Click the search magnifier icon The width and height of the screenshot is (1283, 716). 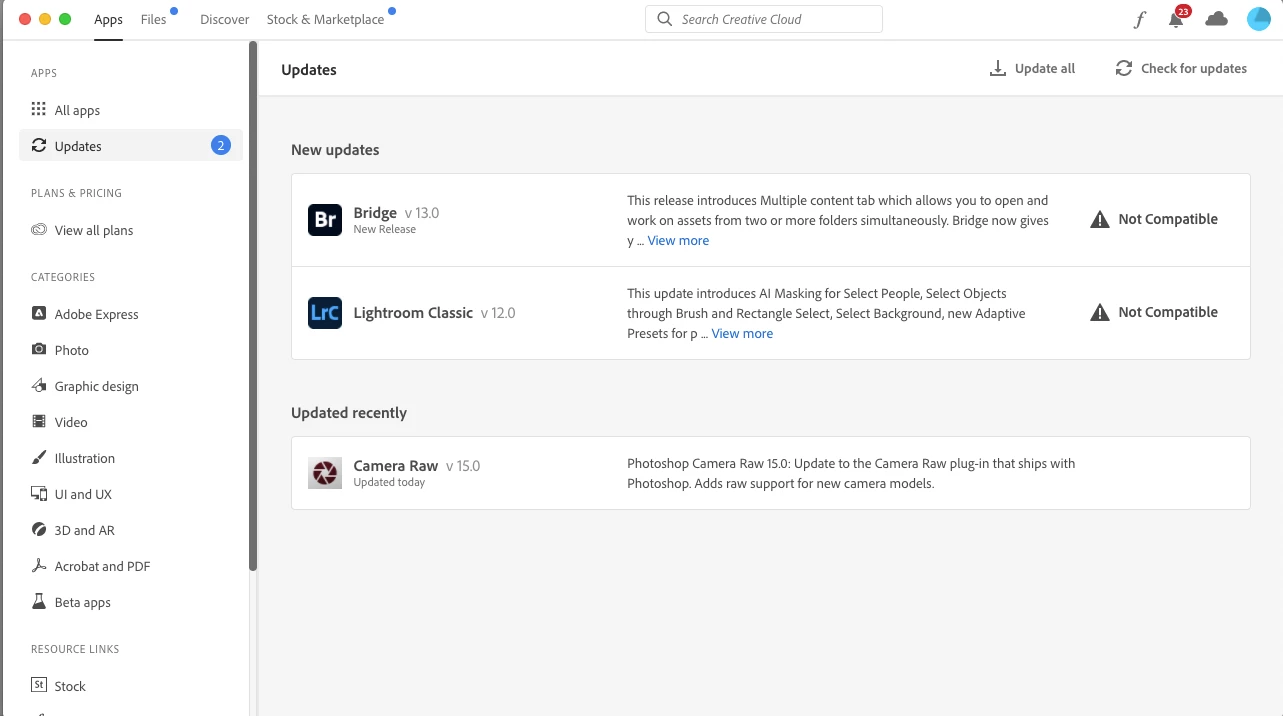point(665,19)
